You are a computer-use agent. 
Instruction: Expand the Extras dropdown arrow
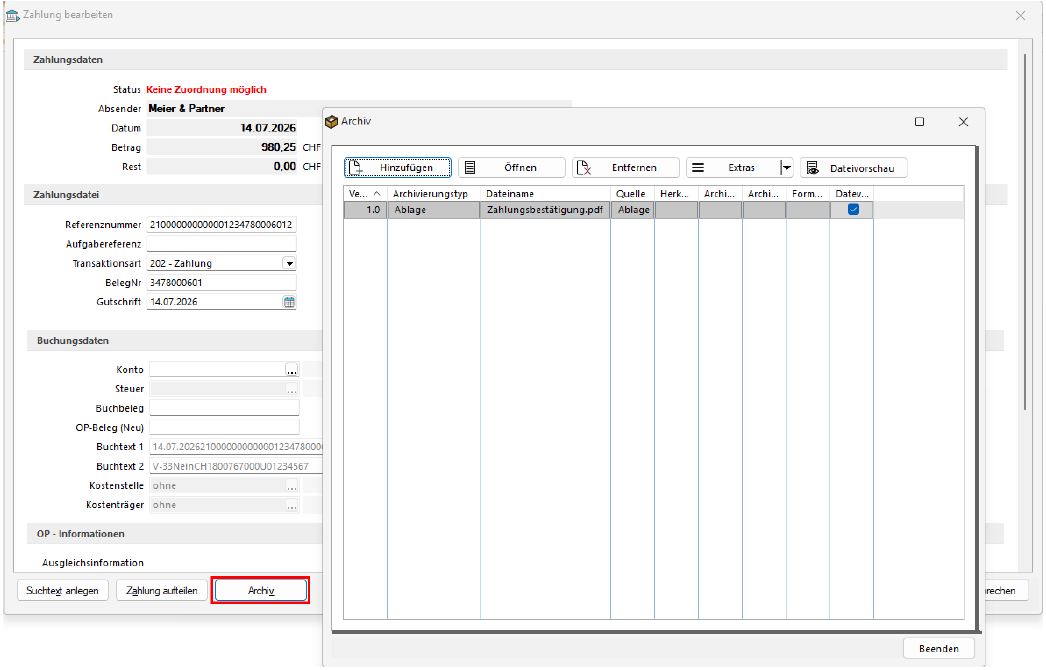[x=787, y=168]
